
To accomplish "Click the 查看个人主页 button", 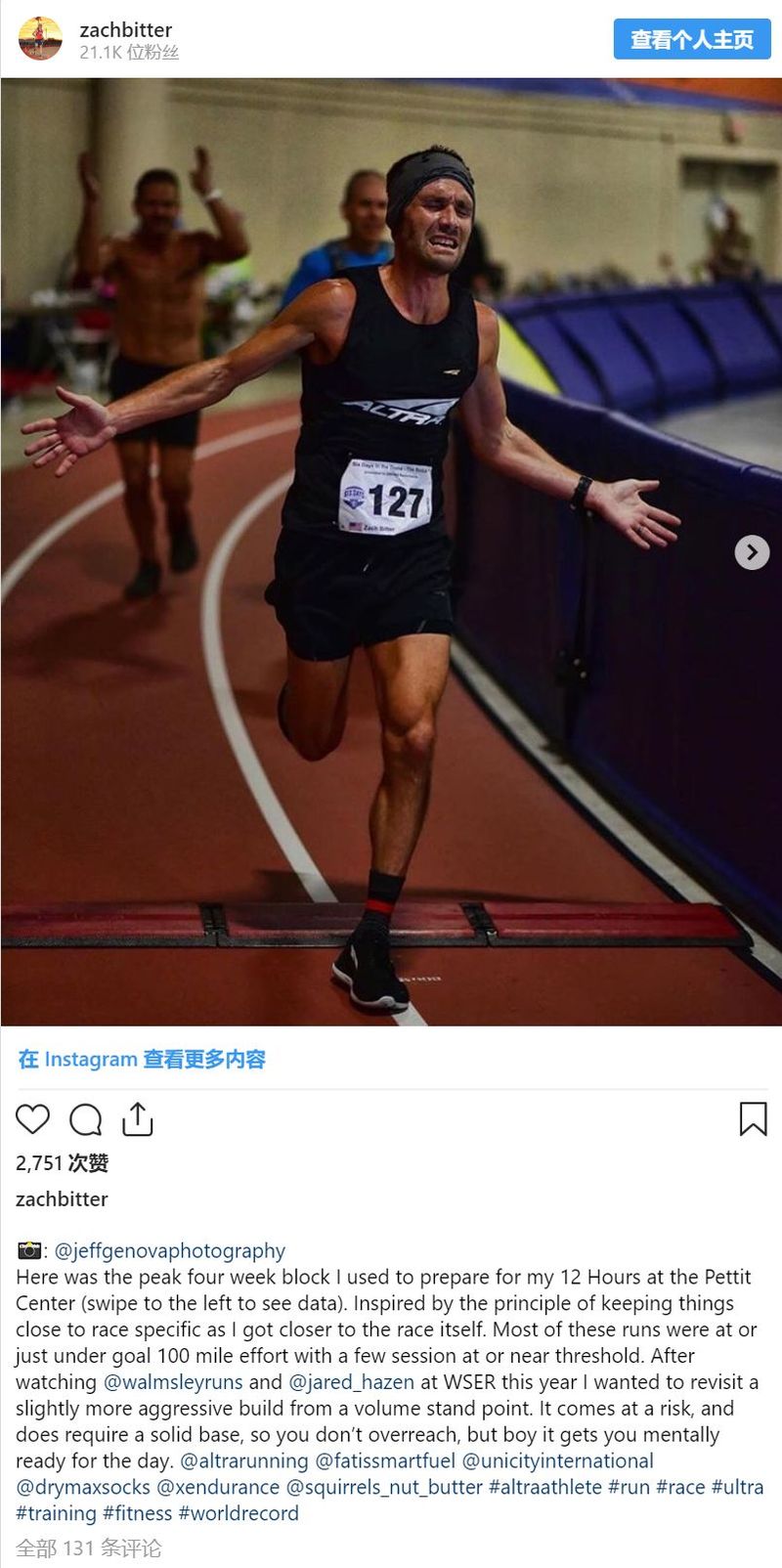I will [692, 39].
